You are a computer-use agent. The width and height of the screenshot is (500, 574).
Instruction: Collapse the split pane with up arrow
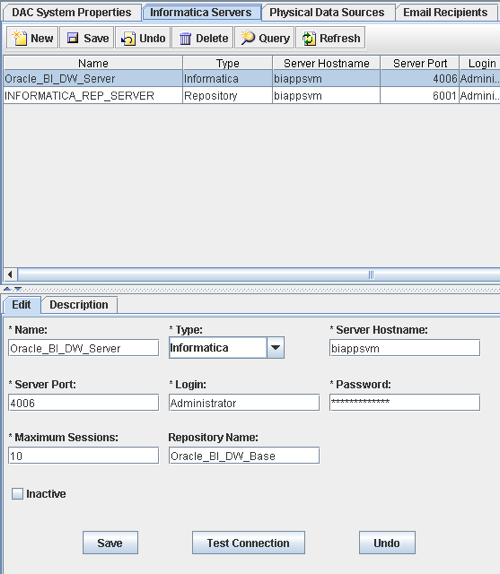click(x=7, y=289)
